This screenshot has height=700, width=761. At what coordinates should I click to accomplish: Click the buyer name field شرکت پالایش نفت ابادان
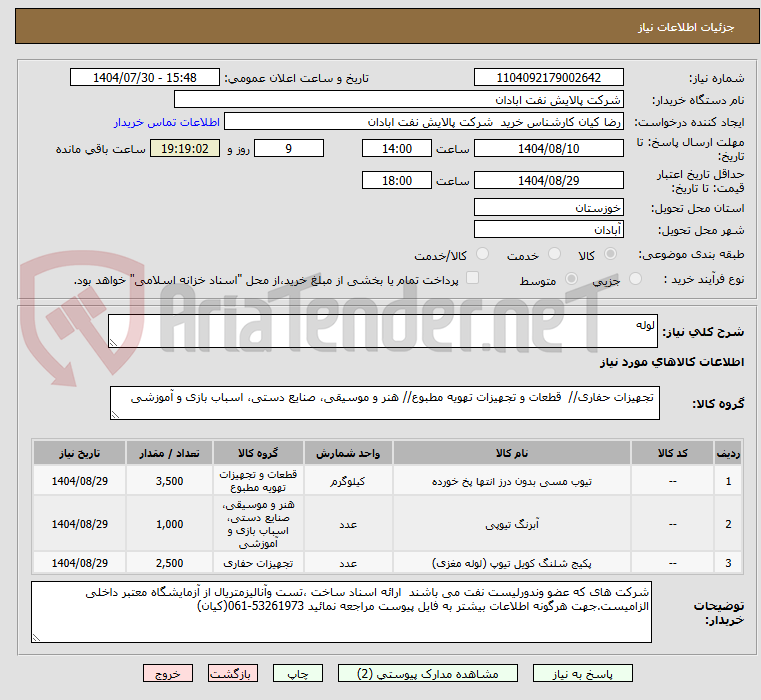coord(398,100)
